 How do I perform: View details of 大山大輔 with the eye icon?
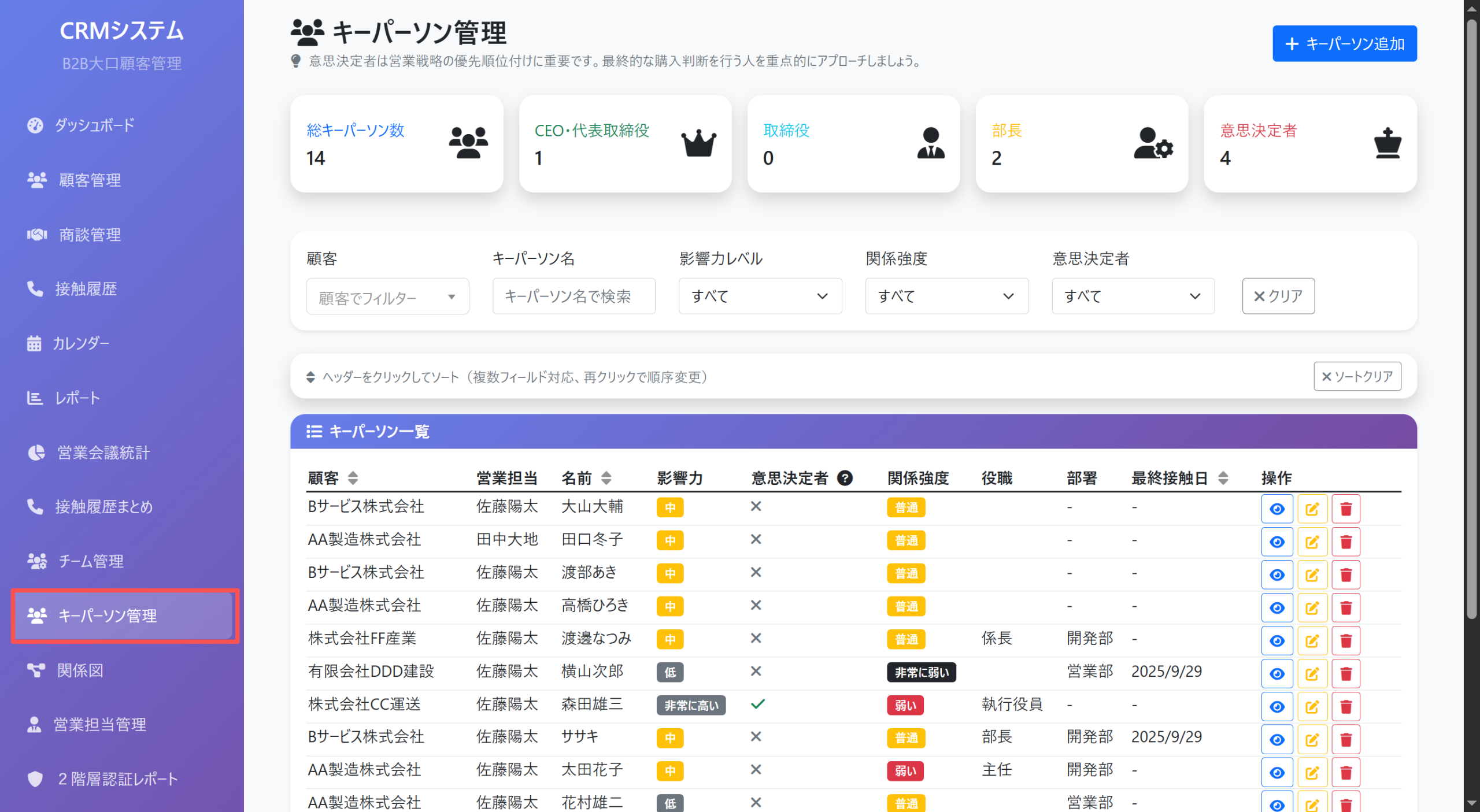pyautogui.click(x=1277, y=508)
